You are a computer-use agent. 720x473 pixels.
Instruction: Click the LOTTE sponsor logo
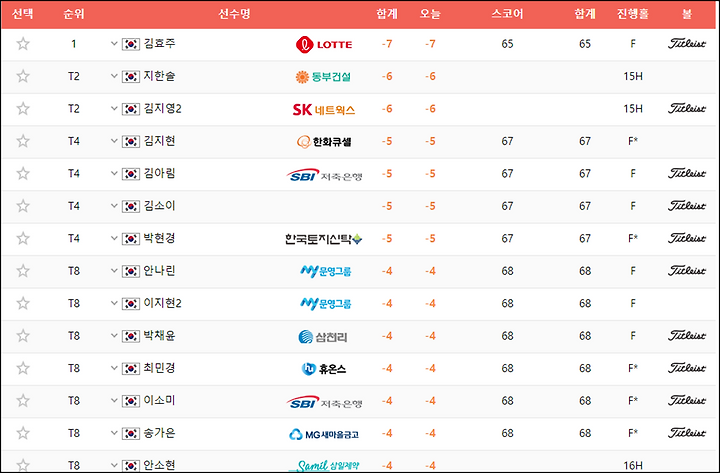324,45
